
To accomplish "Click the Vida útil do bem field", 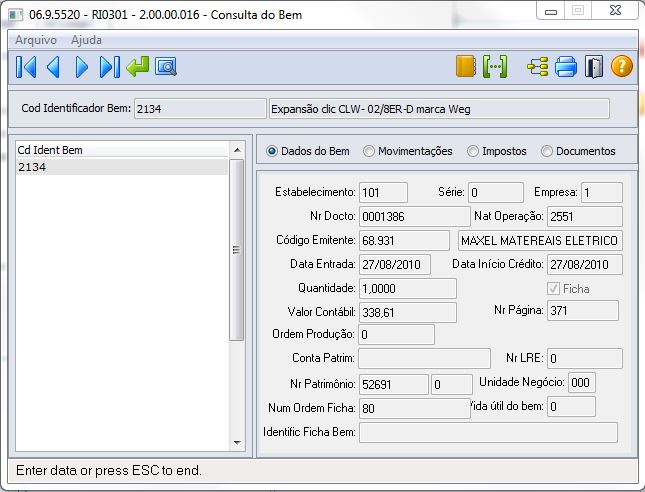I will click(x=571, y=406).
